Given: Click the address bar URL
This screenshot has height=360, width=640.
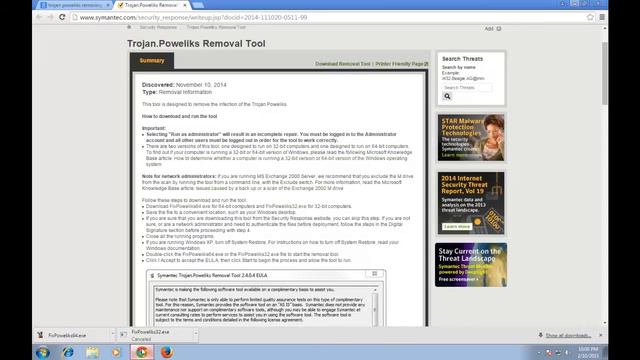Looking at the screenshot, I should pos(193,18).
